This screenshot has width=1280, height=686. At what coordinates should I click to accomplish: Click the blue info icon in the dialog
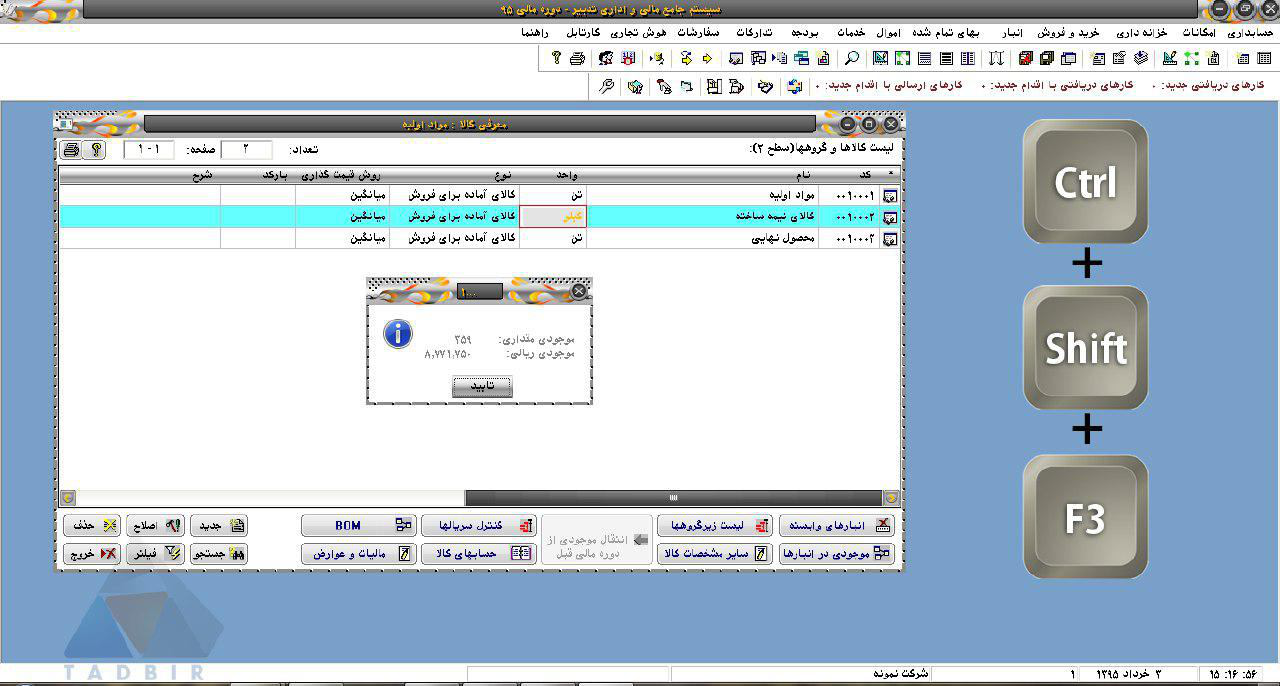pos(398,334)
